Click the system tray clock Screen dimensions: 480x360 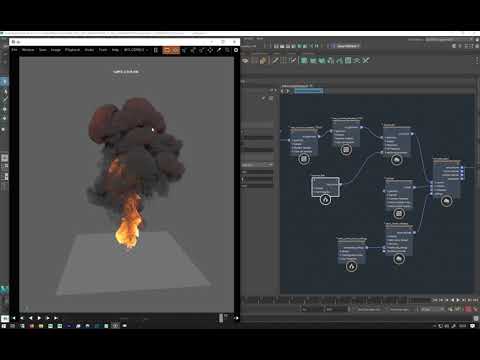click(463, 326)
